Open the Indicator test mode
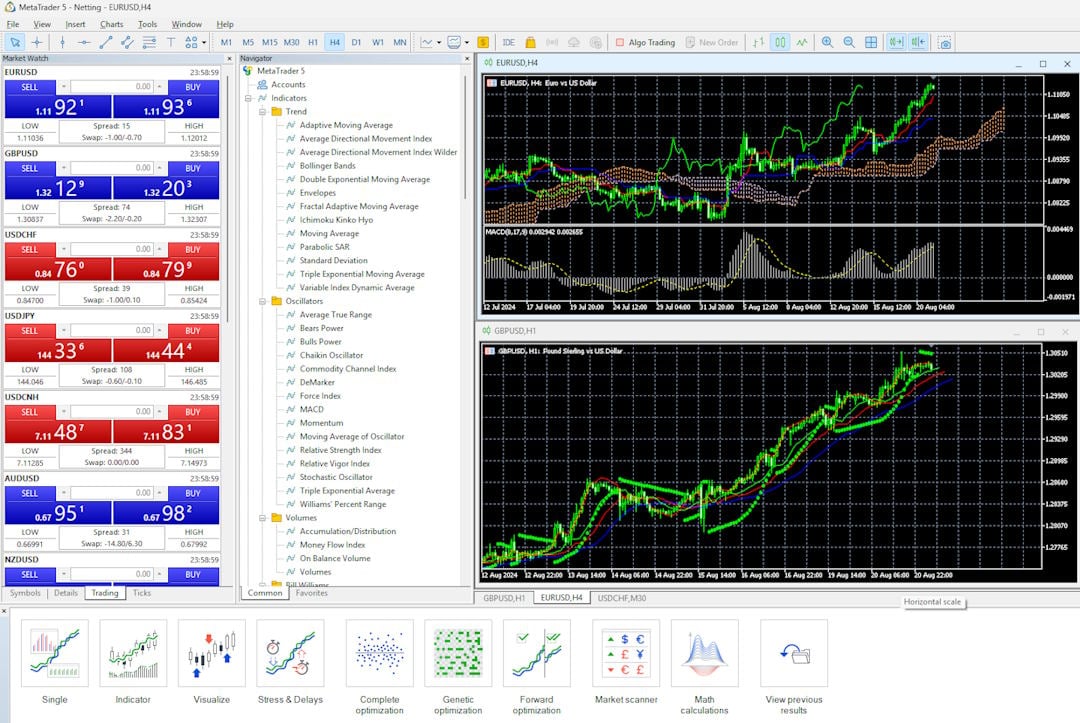 [x=133, y=653]
